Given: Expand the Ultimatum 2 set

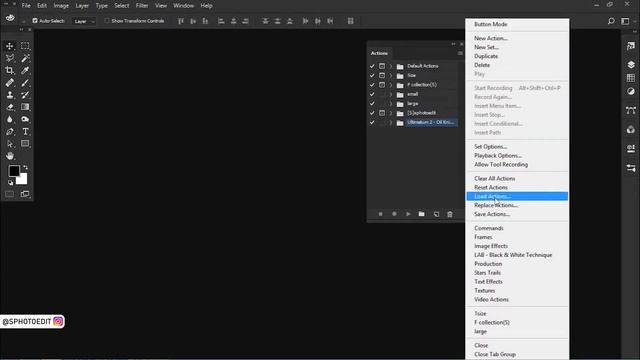Looking at the screenshot, I should coord(391,122).
